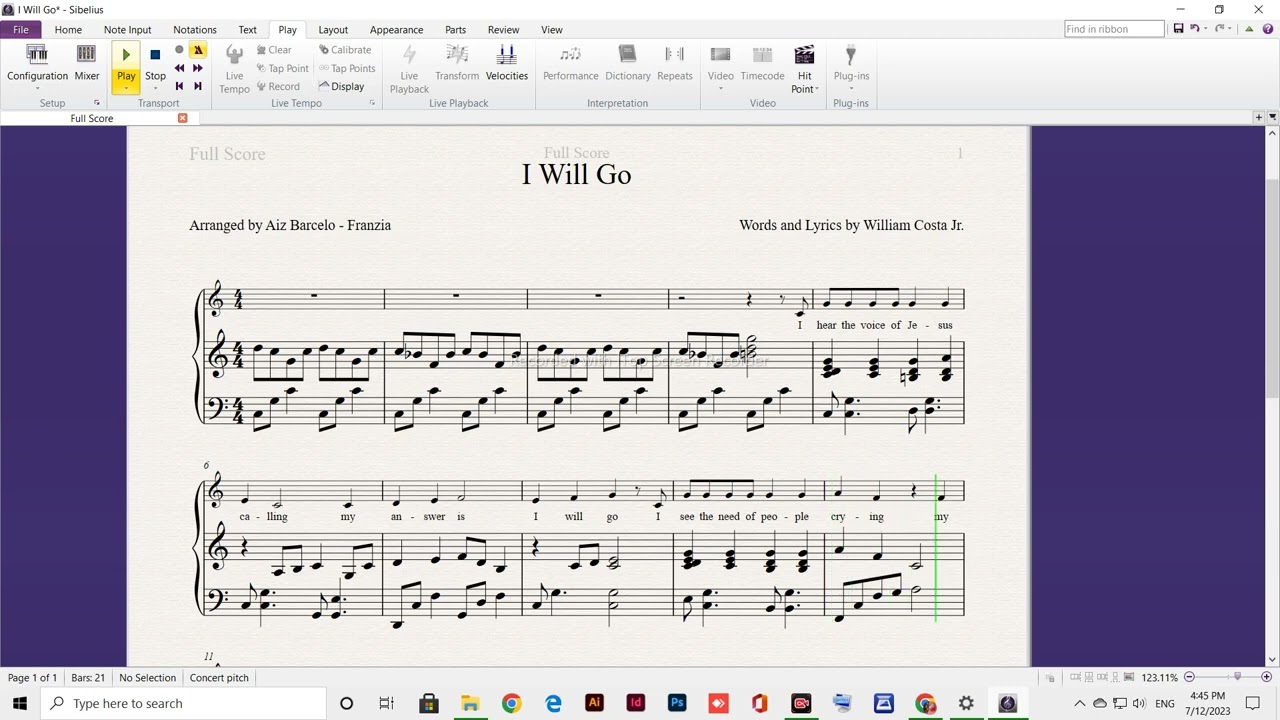Screen dimensions: 1280x720
Task: Open the Setup group dialog launcher
Action: 97,103
